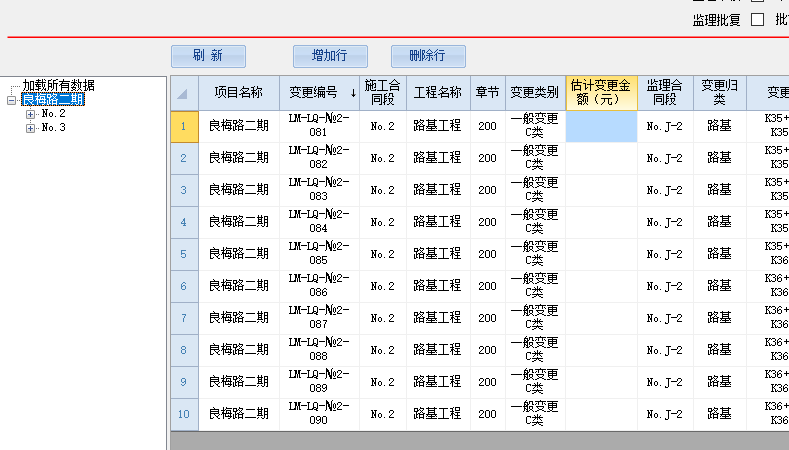The image size is (789, 450).
Task: Click the select-all corner of the grid
Action: coord(185,93)
